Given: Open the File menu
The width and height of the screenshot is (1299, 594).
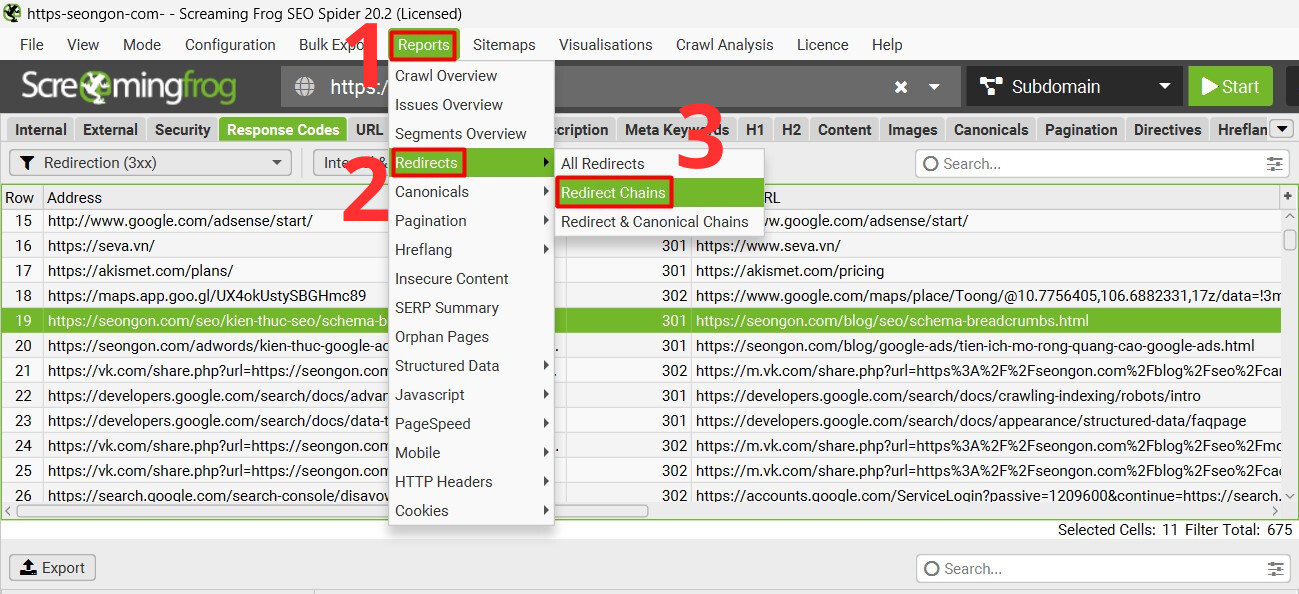Looking at the screenshot, I should tap(32, 45).
